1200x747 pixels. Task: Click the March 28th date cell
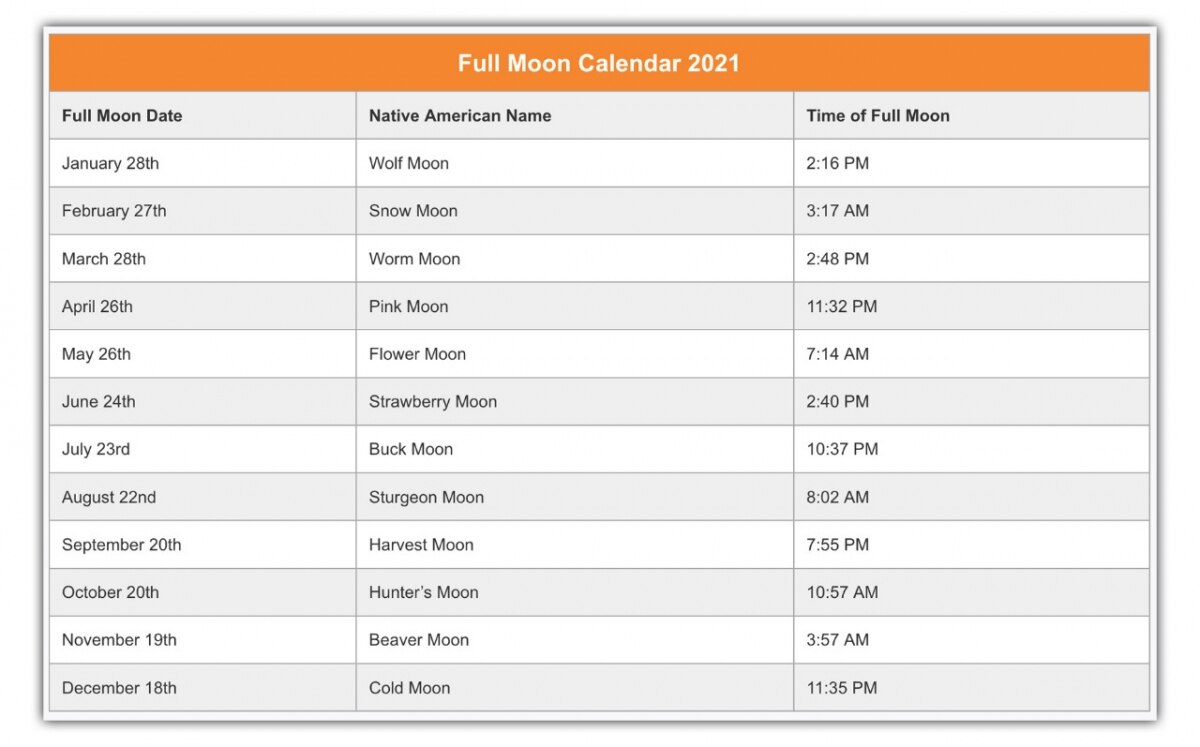(104, 259)
